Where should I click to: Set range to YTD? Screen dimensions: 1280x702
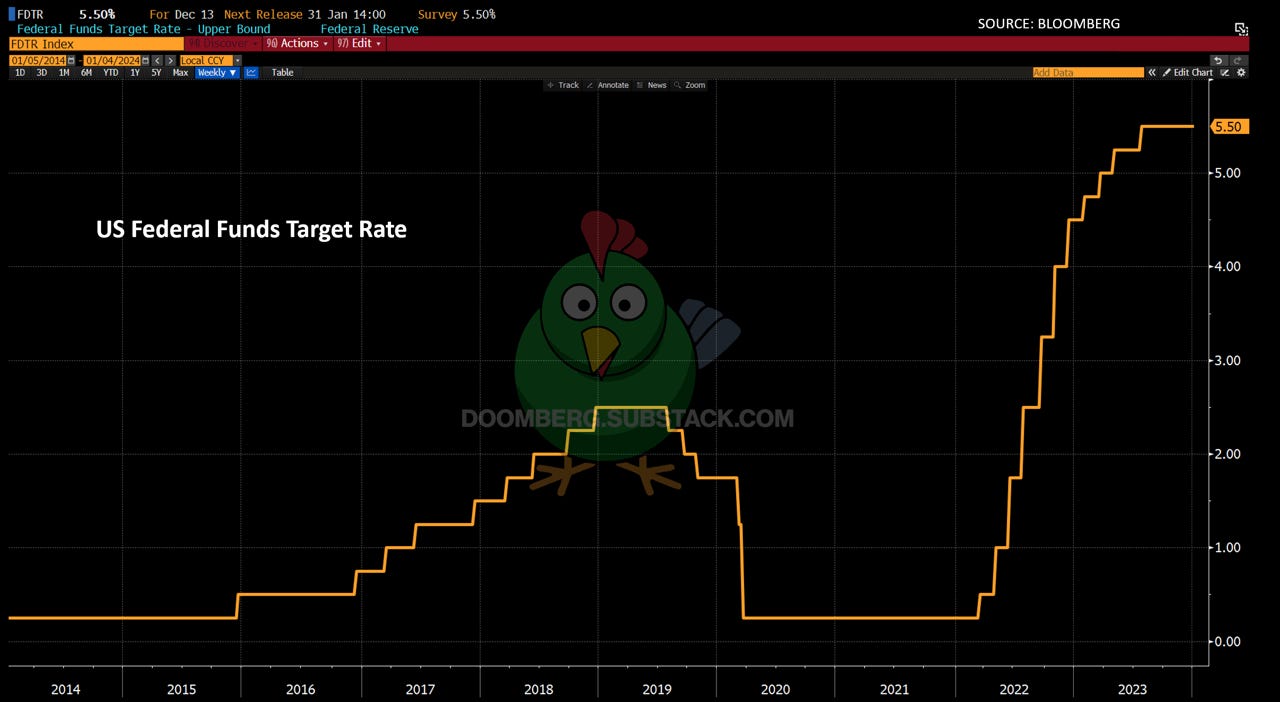coord(111,73)
